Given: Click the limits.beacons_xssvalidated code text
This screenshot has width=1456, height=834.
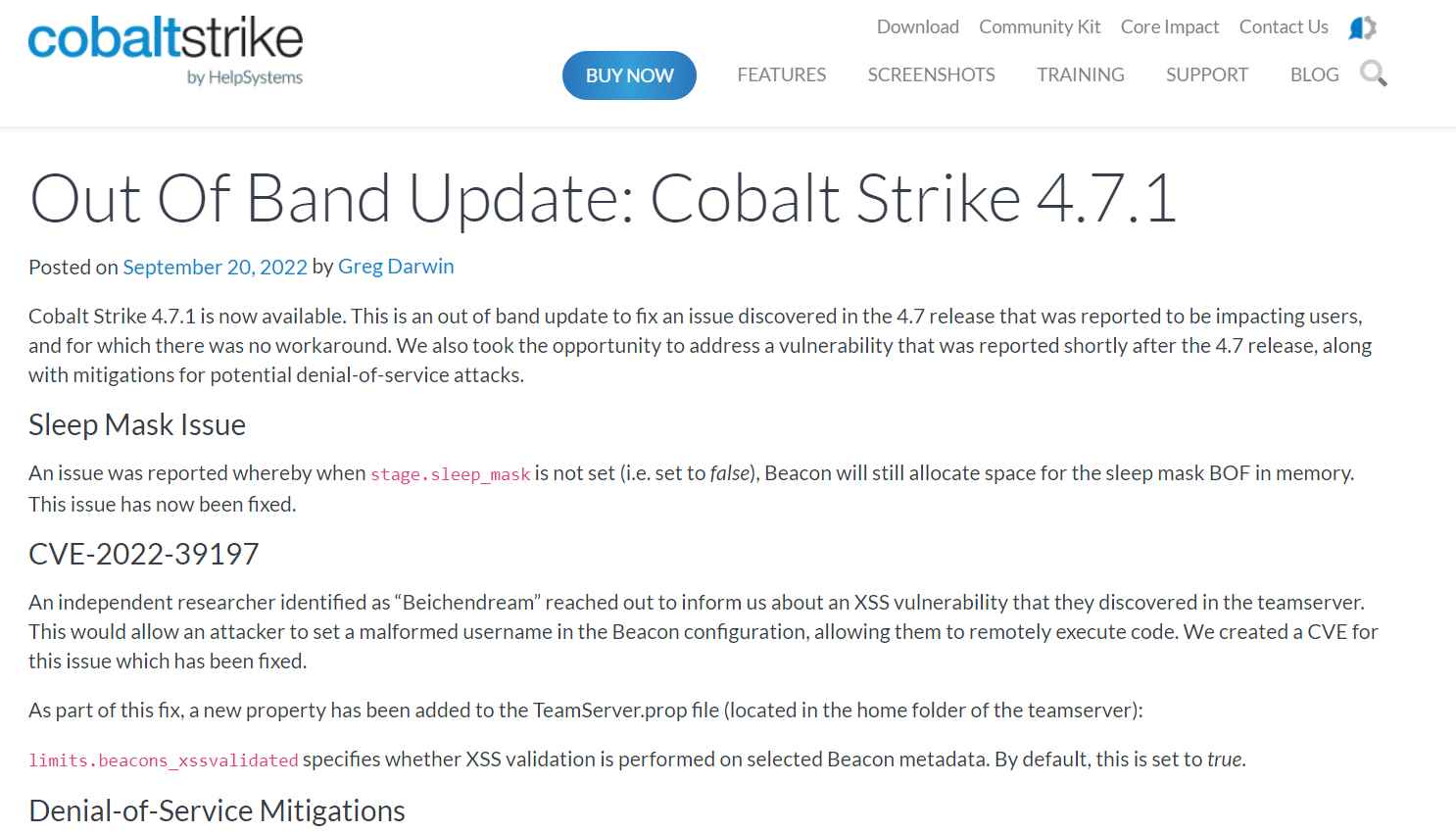Looking at the screenshot, I should (x=163, y=760).
